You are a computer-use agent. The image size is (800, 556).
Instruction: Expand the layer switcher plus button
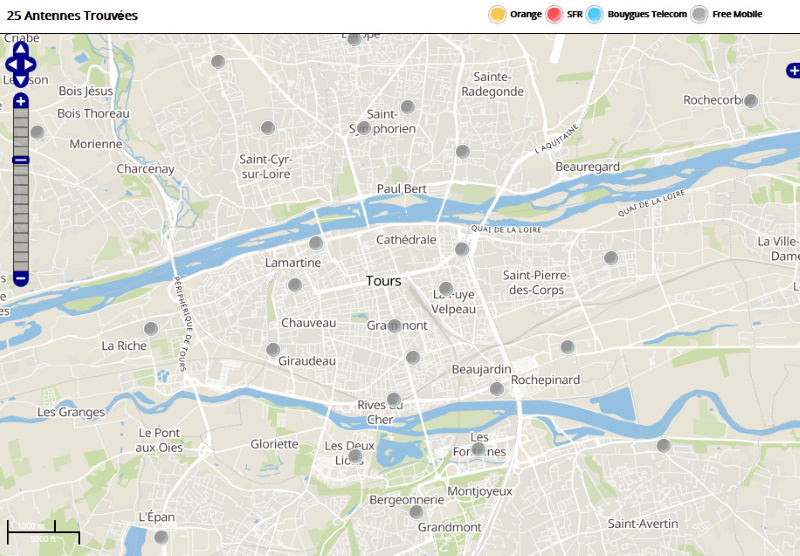[x=793, y=70]
